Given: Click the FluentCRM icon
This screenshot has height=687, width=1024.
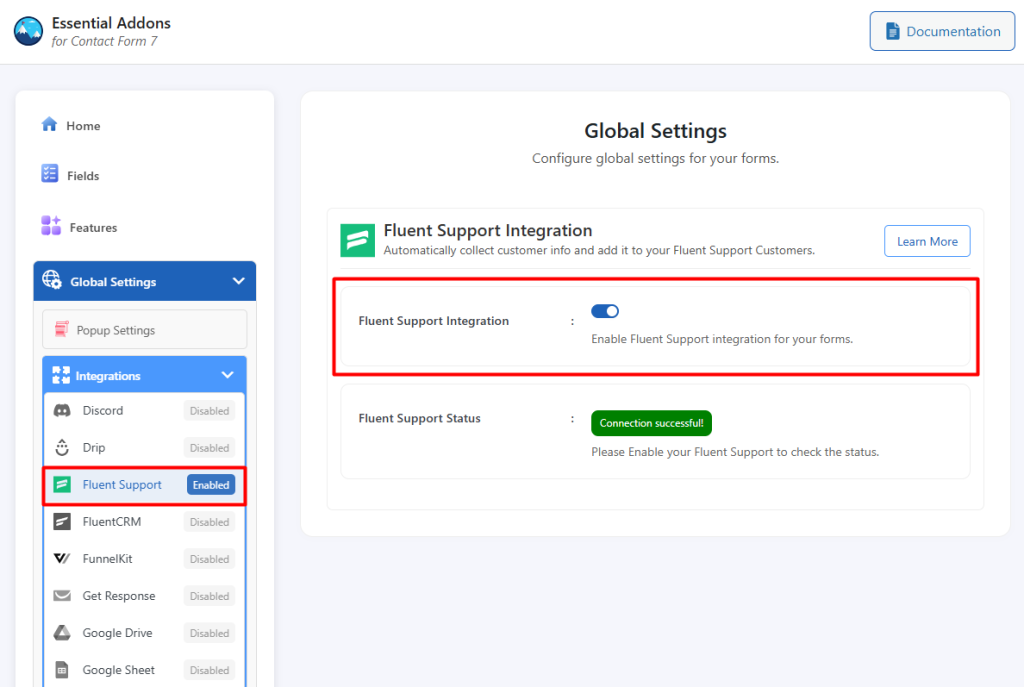Looking at the screenshot, I should [62, 522].
